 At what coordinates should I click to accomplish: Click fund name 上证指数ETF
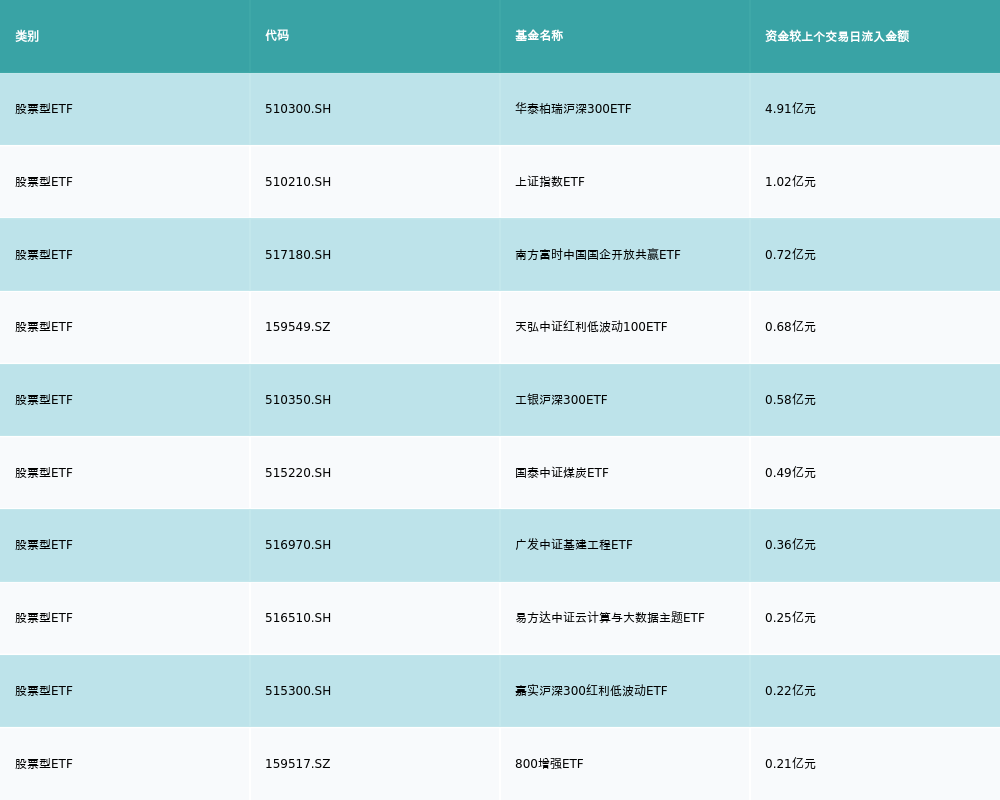pyautogui.click(x=550, y=182)
